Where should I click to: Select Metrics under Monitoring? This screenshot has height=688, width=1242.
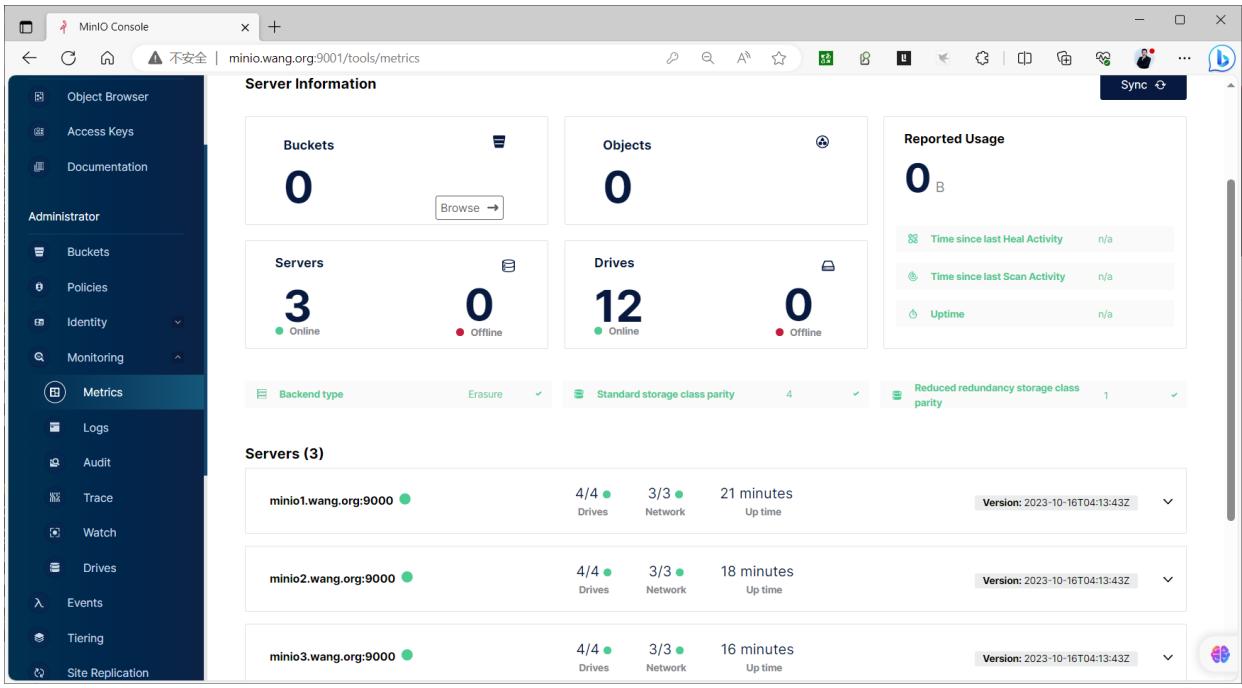pos(102,392)
